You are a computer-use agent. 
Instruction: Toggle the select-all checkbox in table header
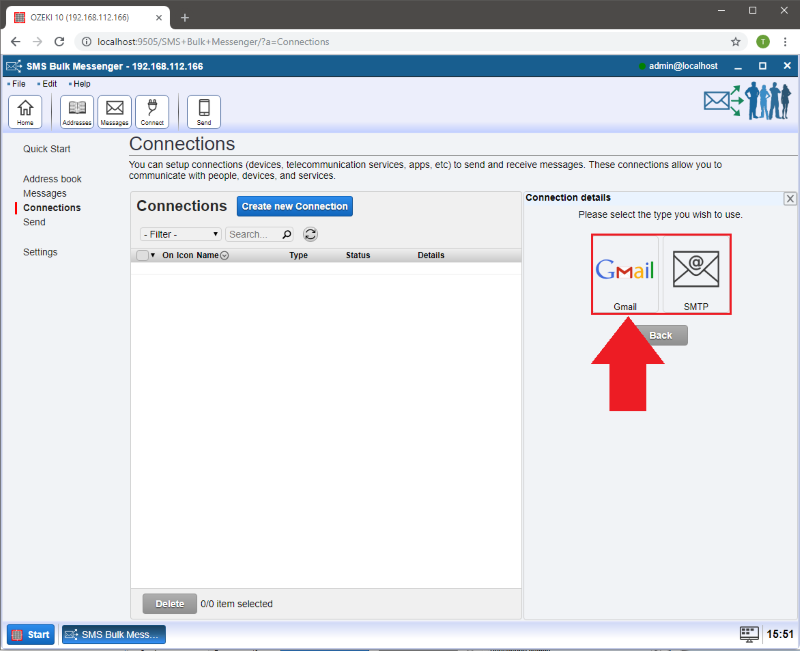pos(142,255)
